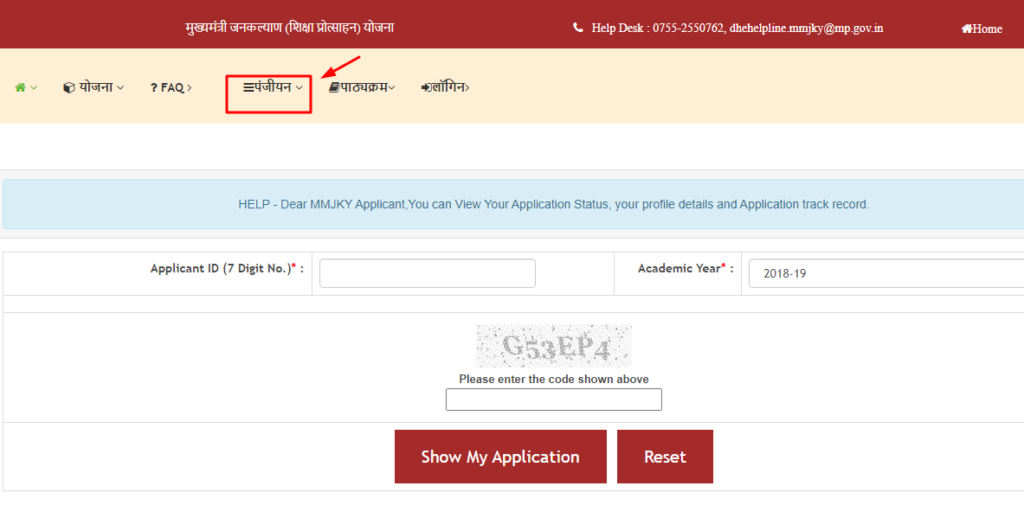Screen dimensions: 1024x518
Task: Click the Academic Year label
Action: (x=686, y=268)
